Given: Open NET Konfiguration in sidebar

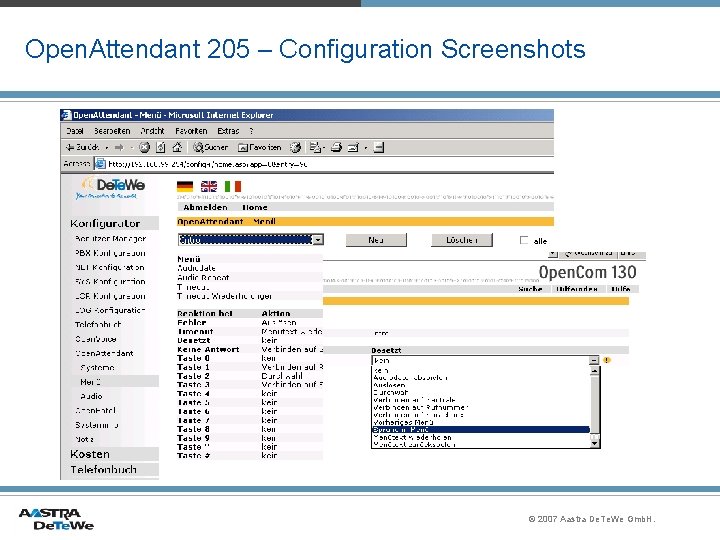Looking at the screenshot, I should tap(110, 267).
